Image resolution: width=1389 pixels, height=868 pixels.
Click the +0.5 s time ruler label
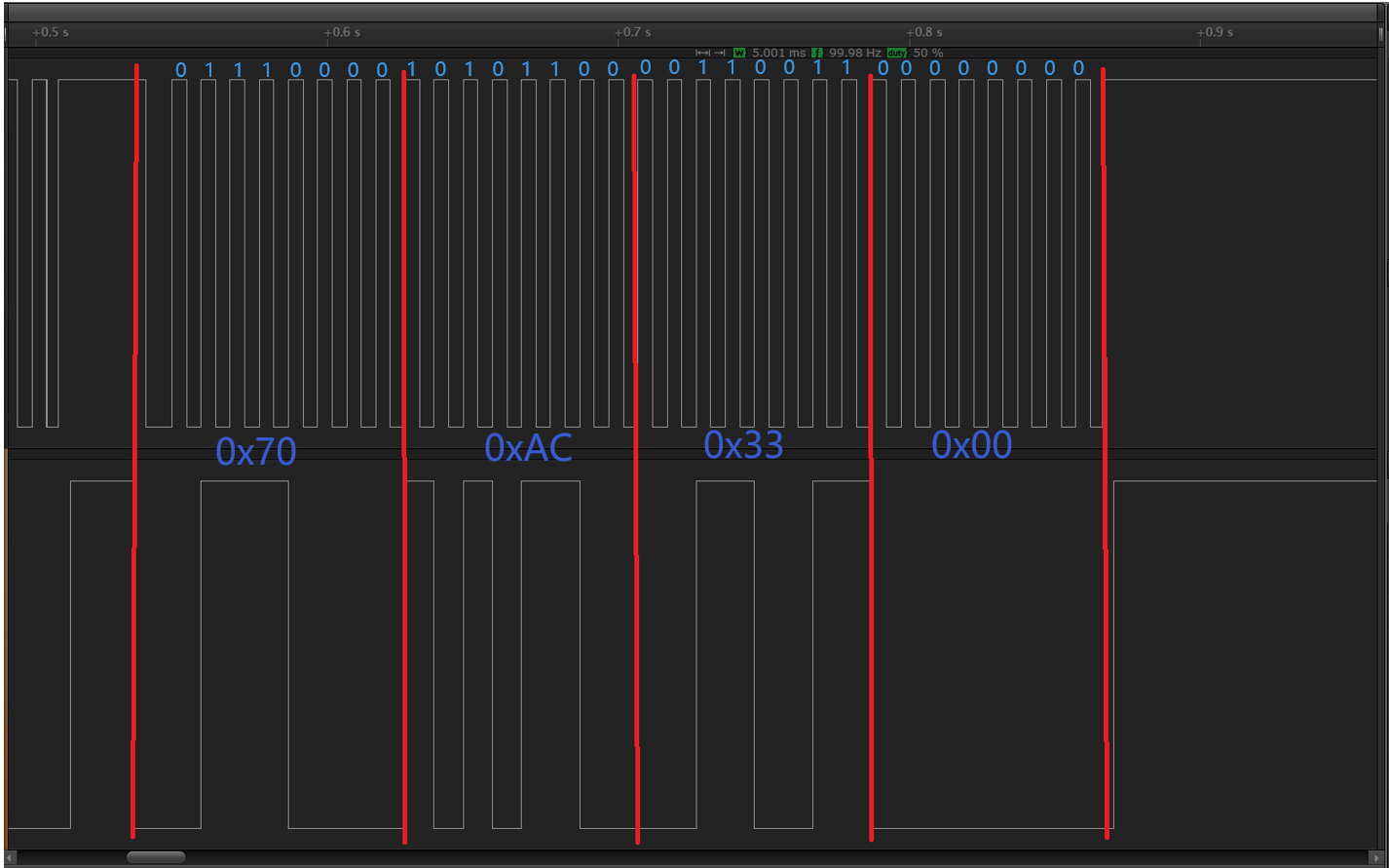pyautogui.click(x=51, y=32)
